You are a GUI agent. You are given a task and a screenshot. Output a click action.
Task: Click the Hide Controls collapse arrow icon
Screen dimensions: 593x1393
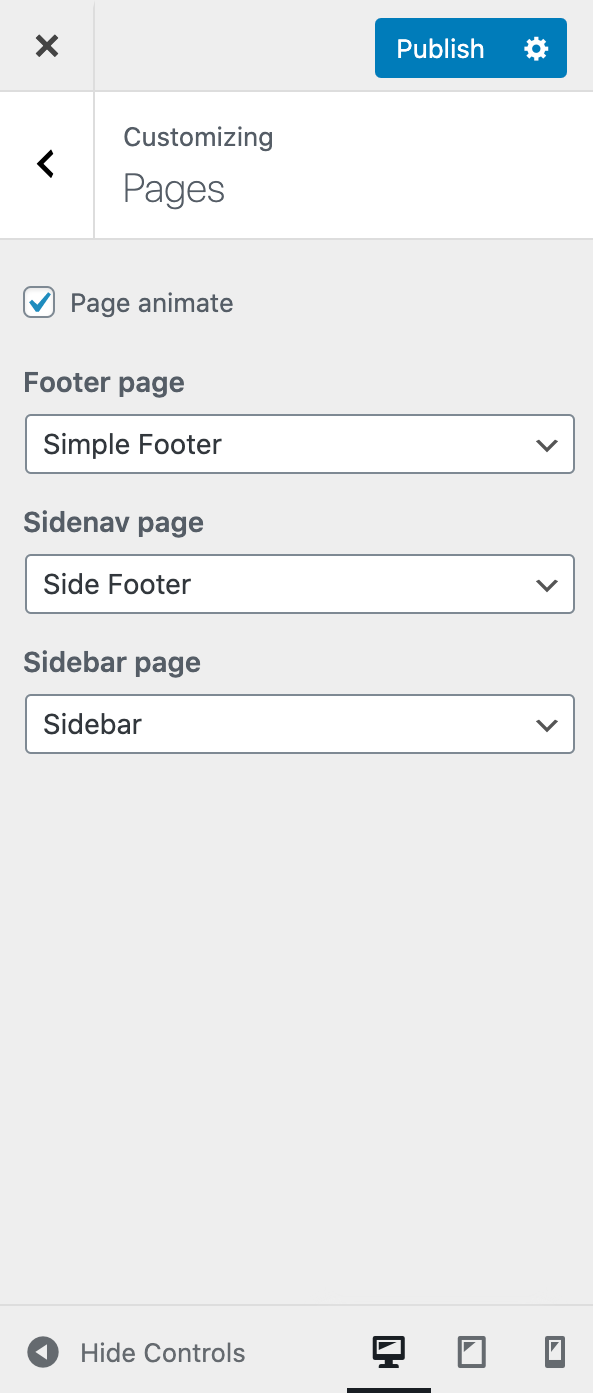click(42, 1352)
